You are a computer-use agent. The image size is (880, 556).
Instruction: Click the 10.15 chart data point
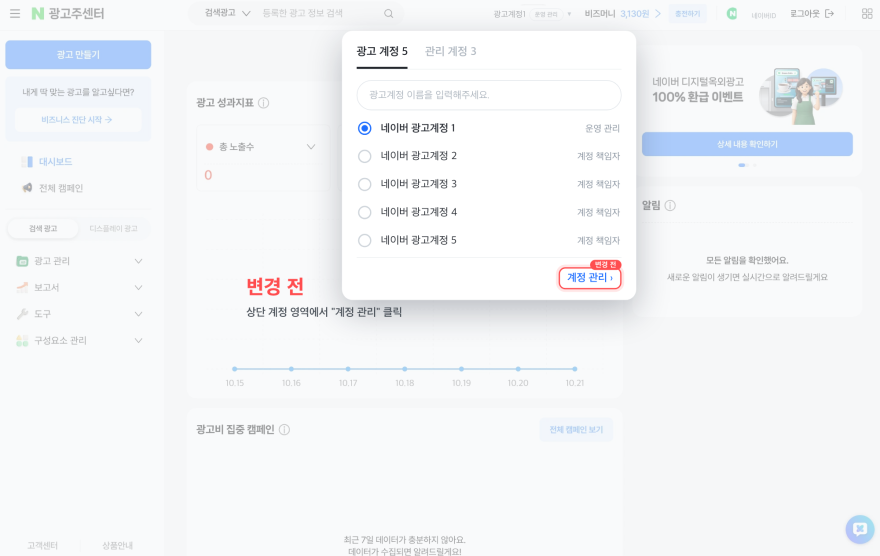pyautogui.click(x=235, y=369)
